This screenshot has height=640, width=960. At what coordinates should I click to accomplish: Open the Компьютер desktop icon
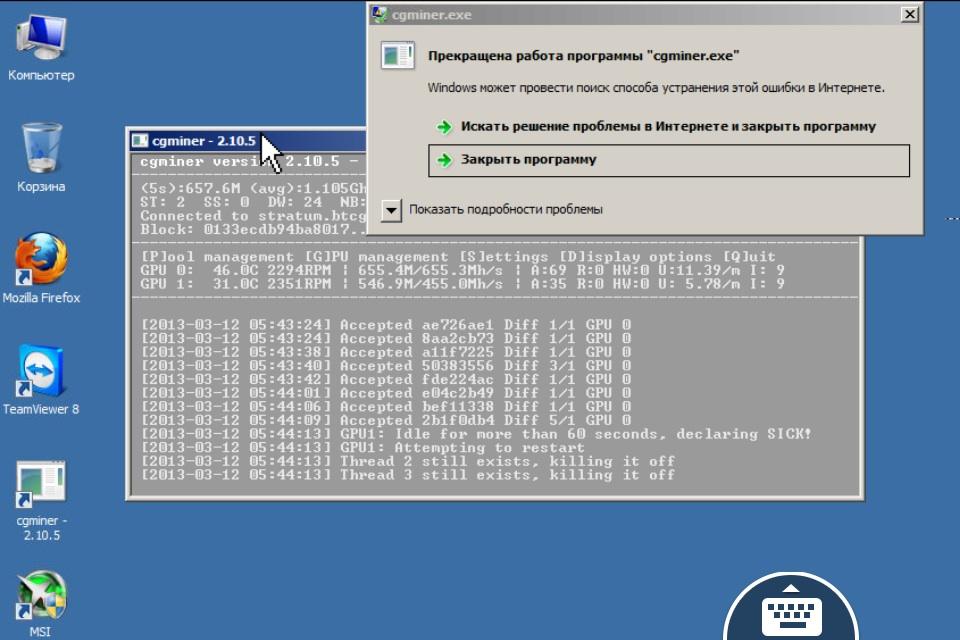(x=41, y=49)
